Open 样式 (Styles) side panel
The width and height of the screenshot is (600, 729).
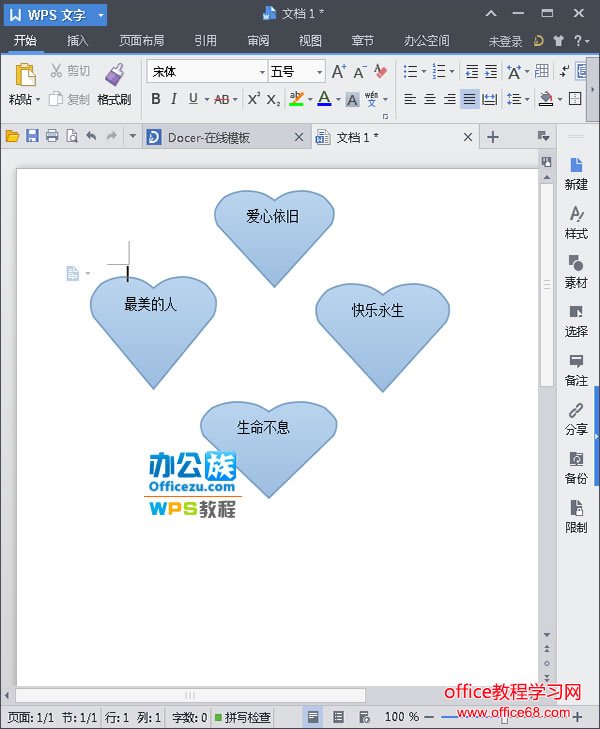(x=576, y=223)
